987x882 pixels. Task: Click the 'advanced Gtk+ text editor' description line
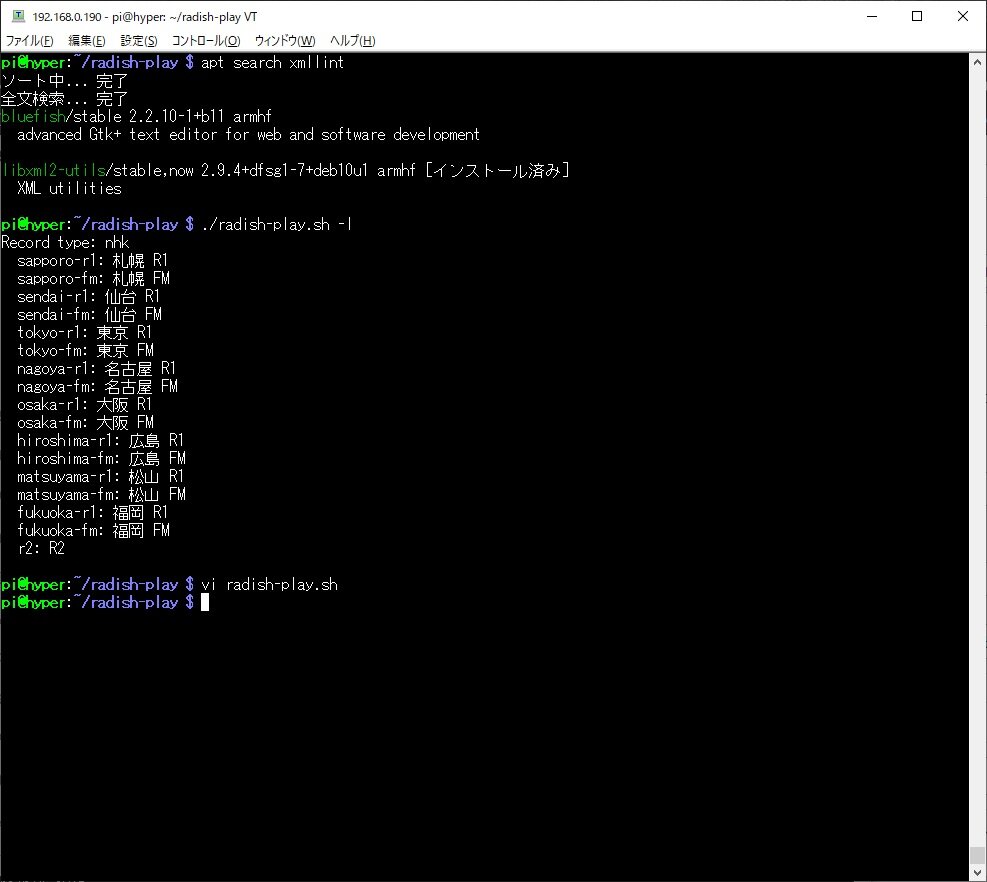click(x=248, y=135)
